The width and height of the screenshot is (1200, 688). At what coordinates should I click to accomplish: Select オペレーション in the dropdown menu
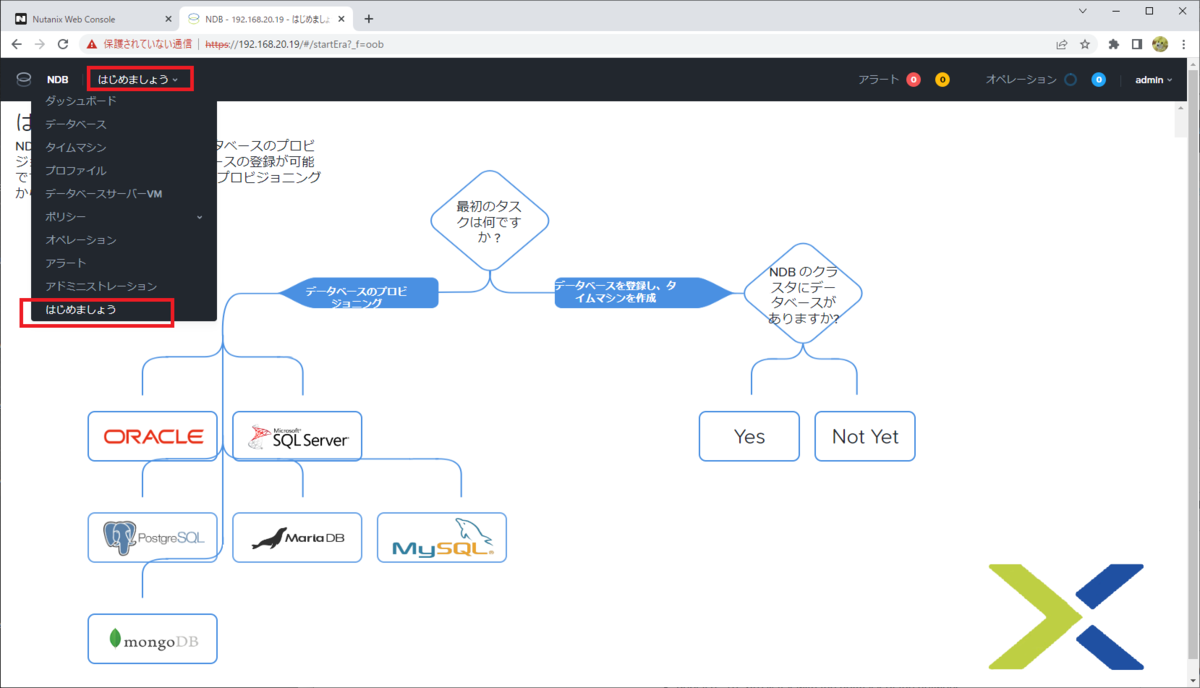(x=81, y=240)
